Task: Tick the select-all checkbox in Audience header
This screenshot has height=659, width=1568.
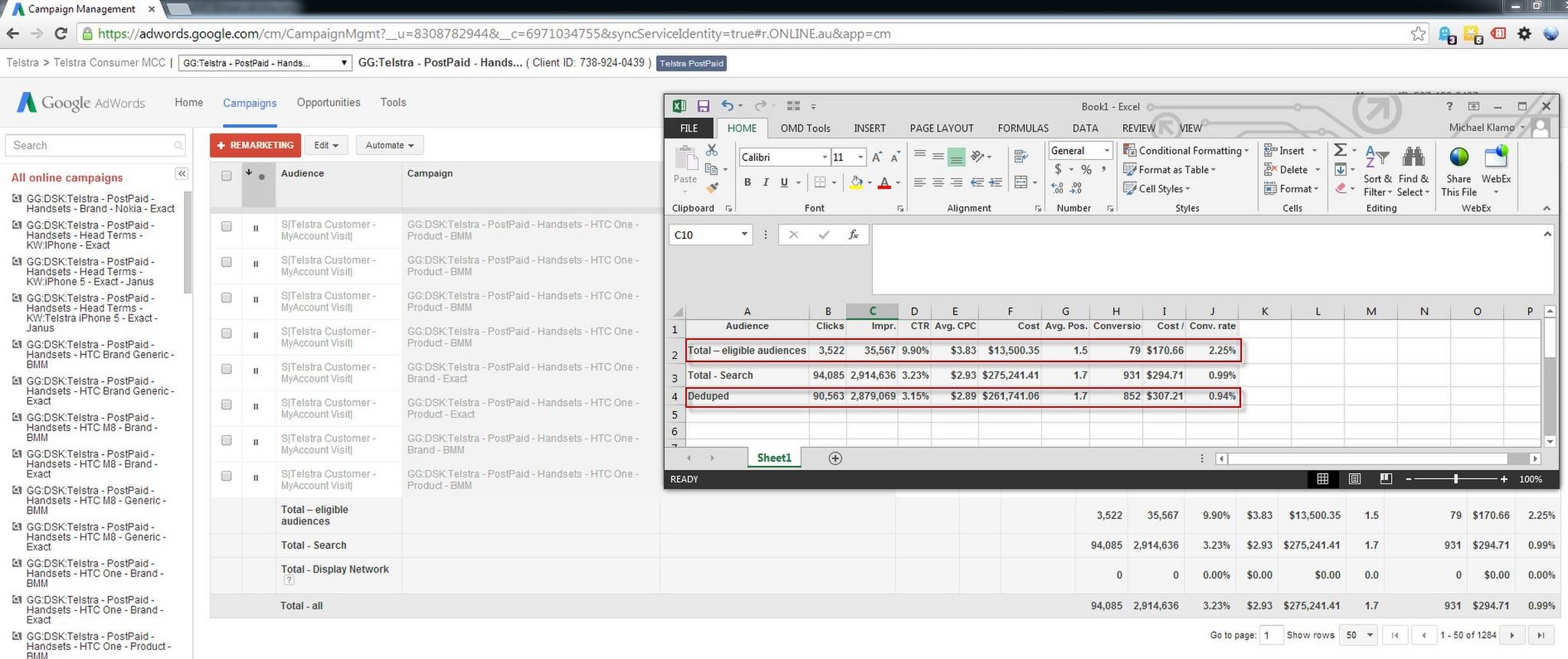Action: 226,175
